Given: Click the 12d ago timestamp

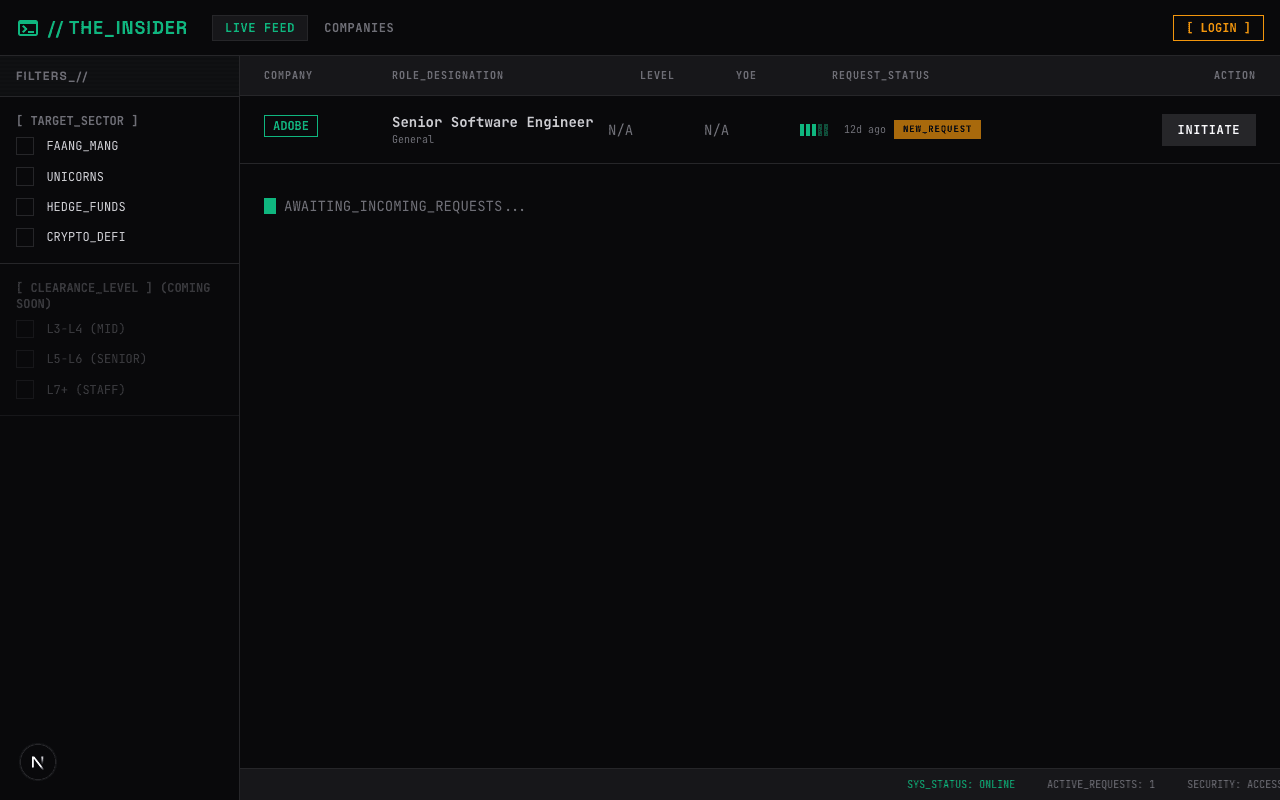Looking at the screenshot, I should pos(864,129).
